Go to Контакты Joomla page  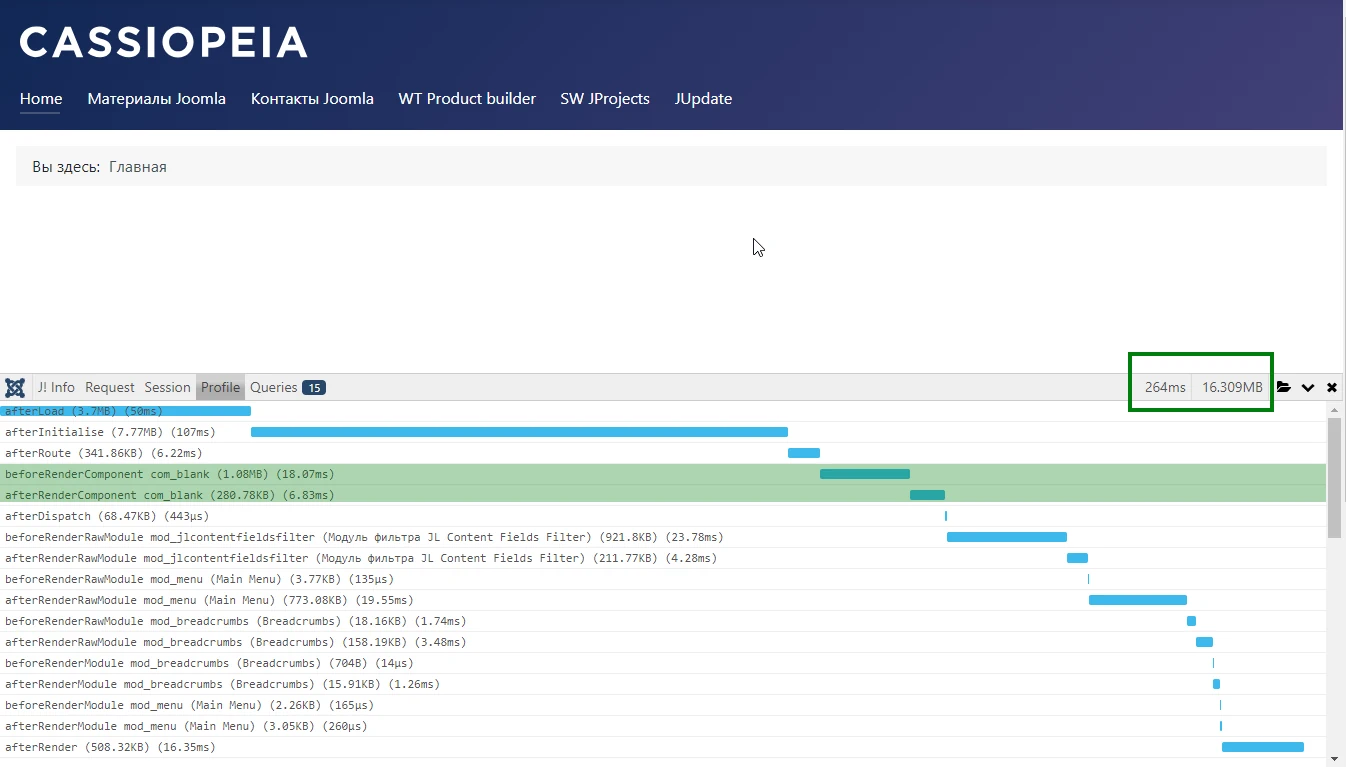[x=312, y=99]
